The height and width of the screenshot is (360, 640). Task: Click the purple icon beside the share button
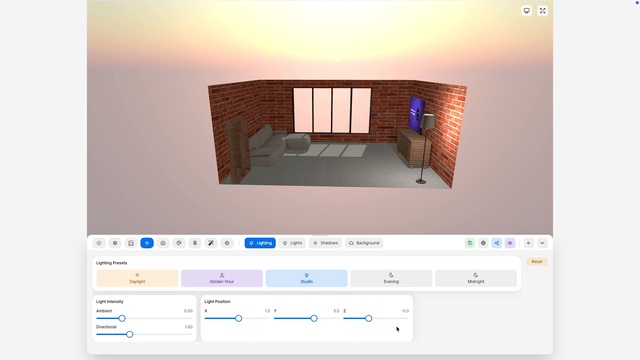pyautogui.click(x=510, y=243)
